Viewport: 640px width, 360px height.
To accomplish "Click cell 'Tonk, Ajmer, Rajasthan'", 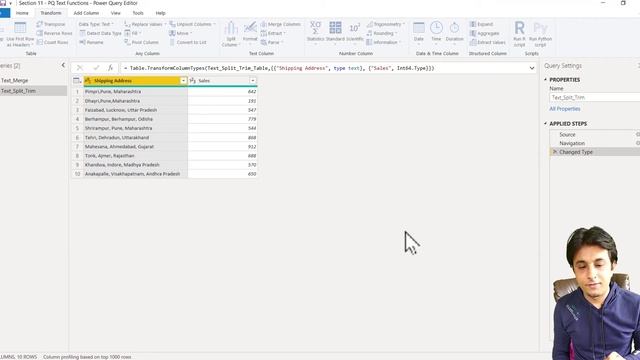I will 136,156.
